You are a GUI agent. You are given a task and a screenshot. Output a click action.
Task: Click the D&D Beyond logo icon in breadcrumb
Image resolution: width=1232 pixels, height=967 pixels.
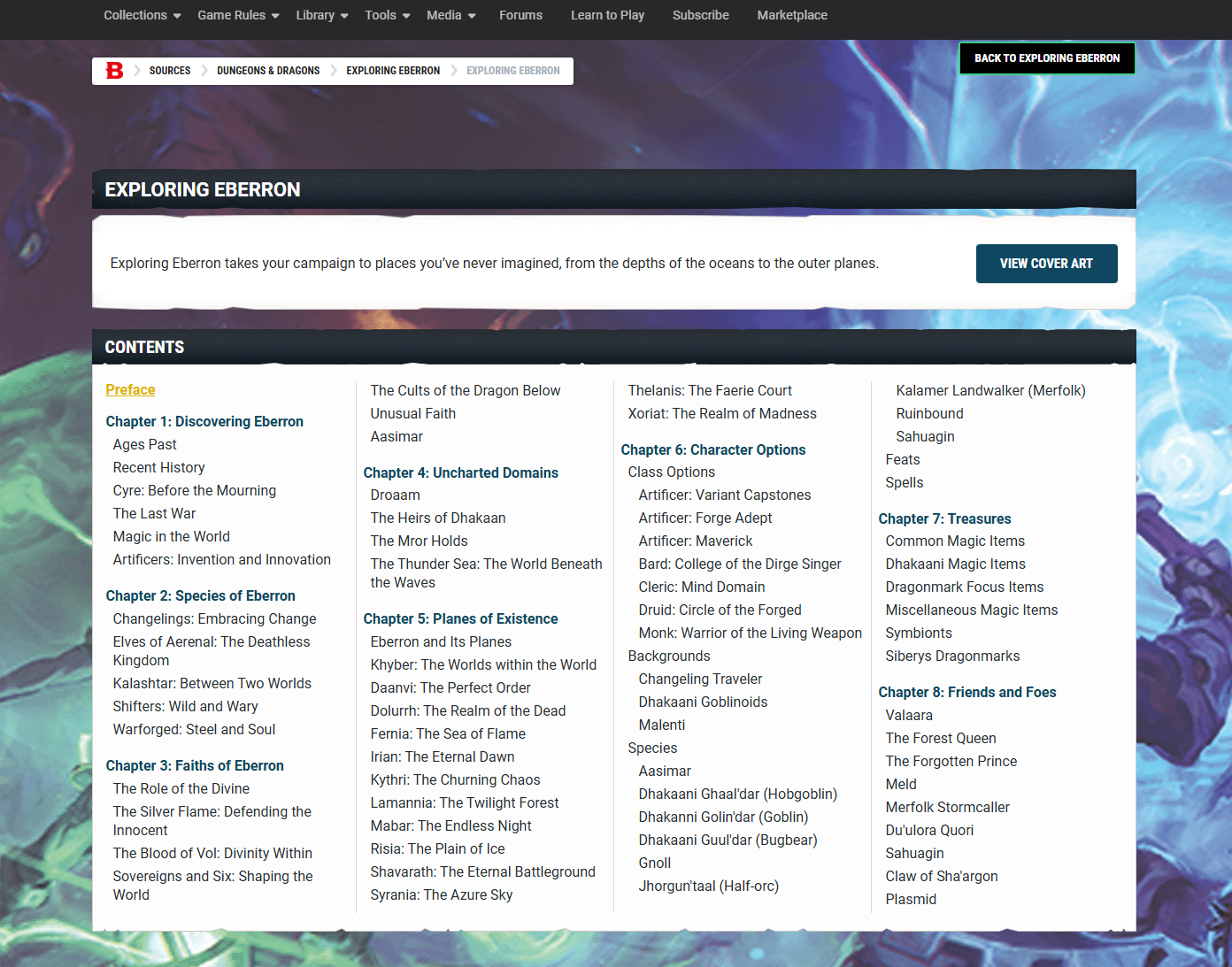[114, 71]
